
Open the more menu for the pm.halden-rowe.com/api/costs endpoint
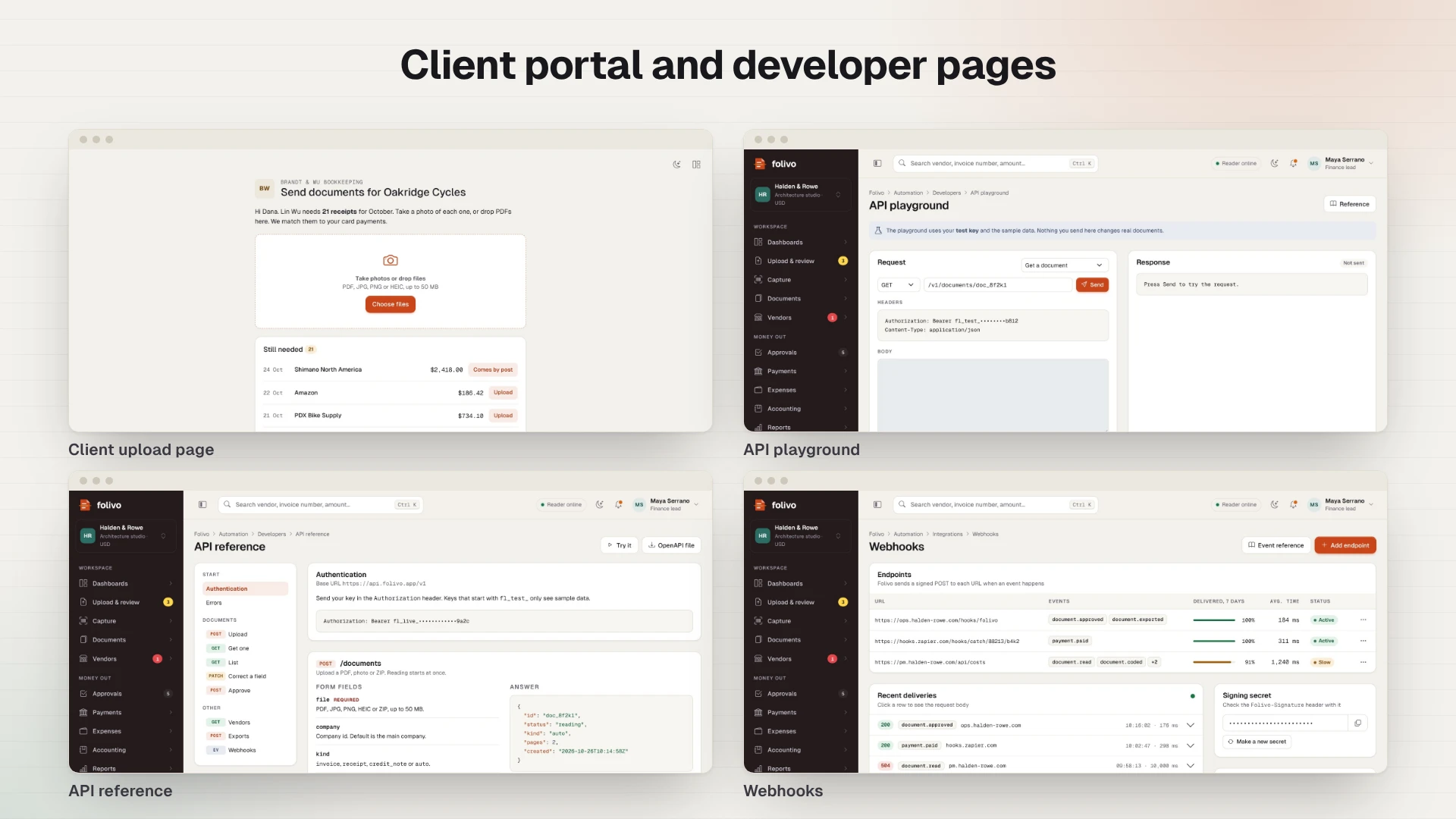pyautogui.click(x=1363, y=662)
